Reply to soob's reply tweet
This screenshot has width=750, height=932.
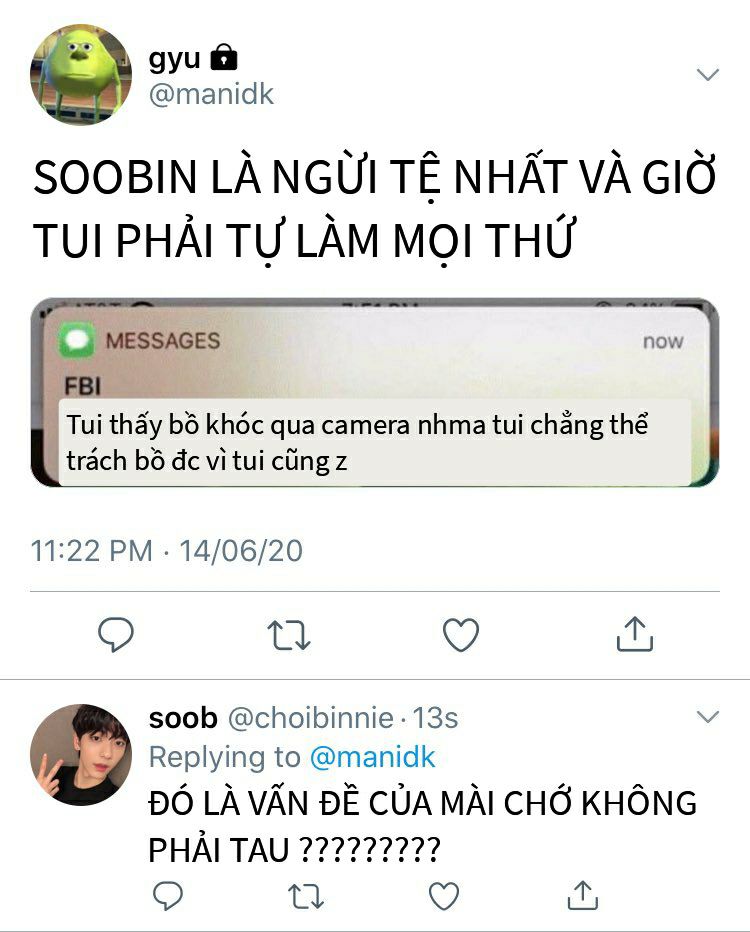168,896
